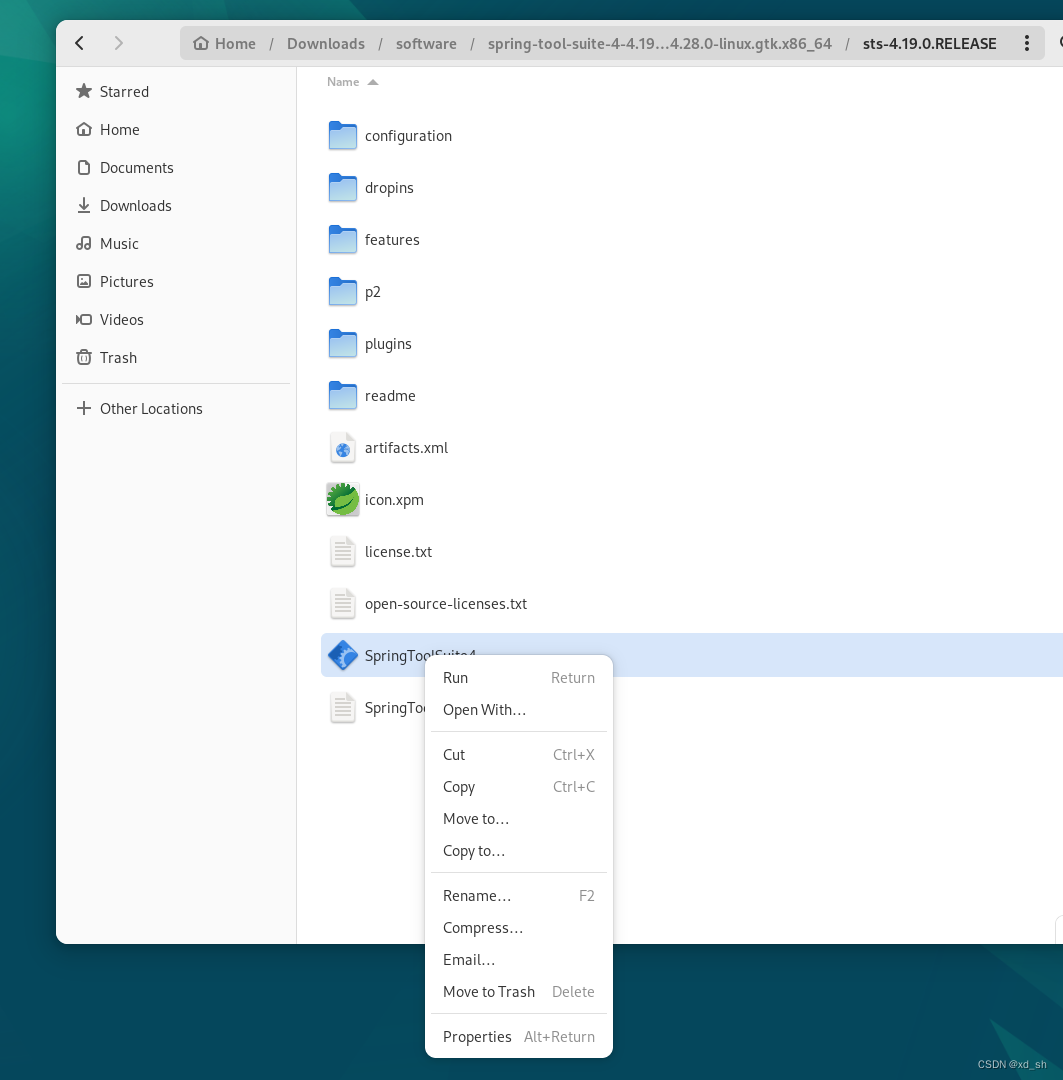Sort files using the Name column header

[343, 82]
